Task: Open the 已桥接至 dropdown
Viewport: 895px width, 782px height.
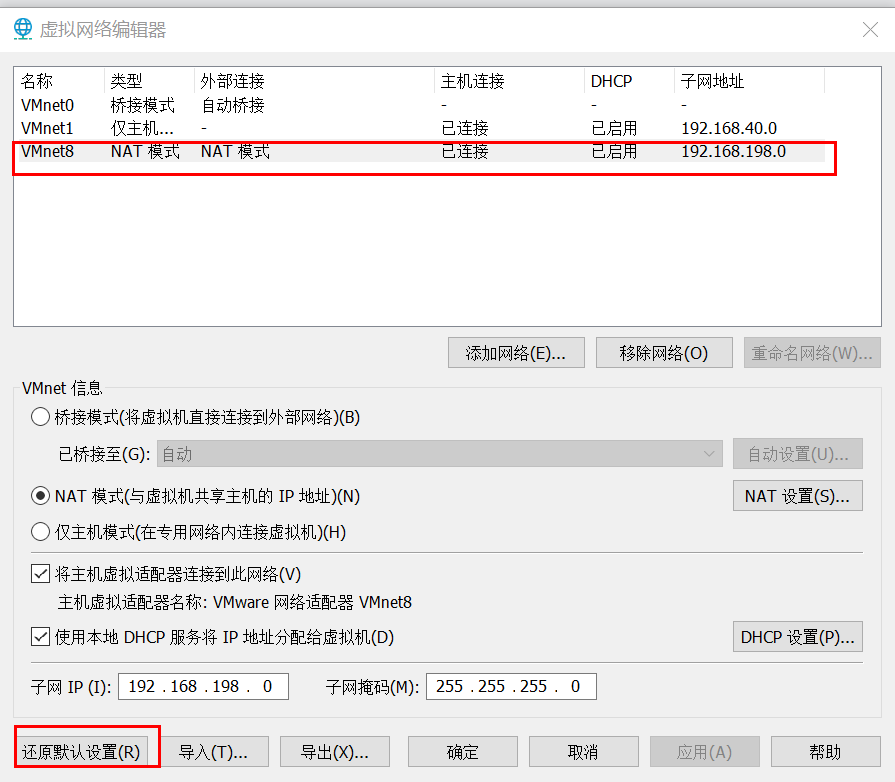Action: point(440,454)
